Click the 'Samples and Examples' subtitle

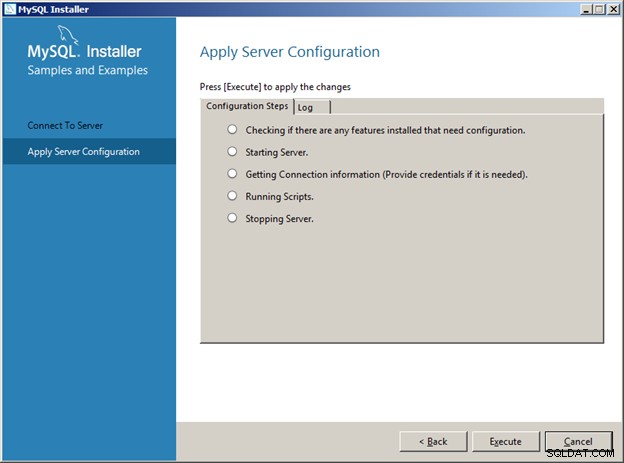[x=88, y=70]
